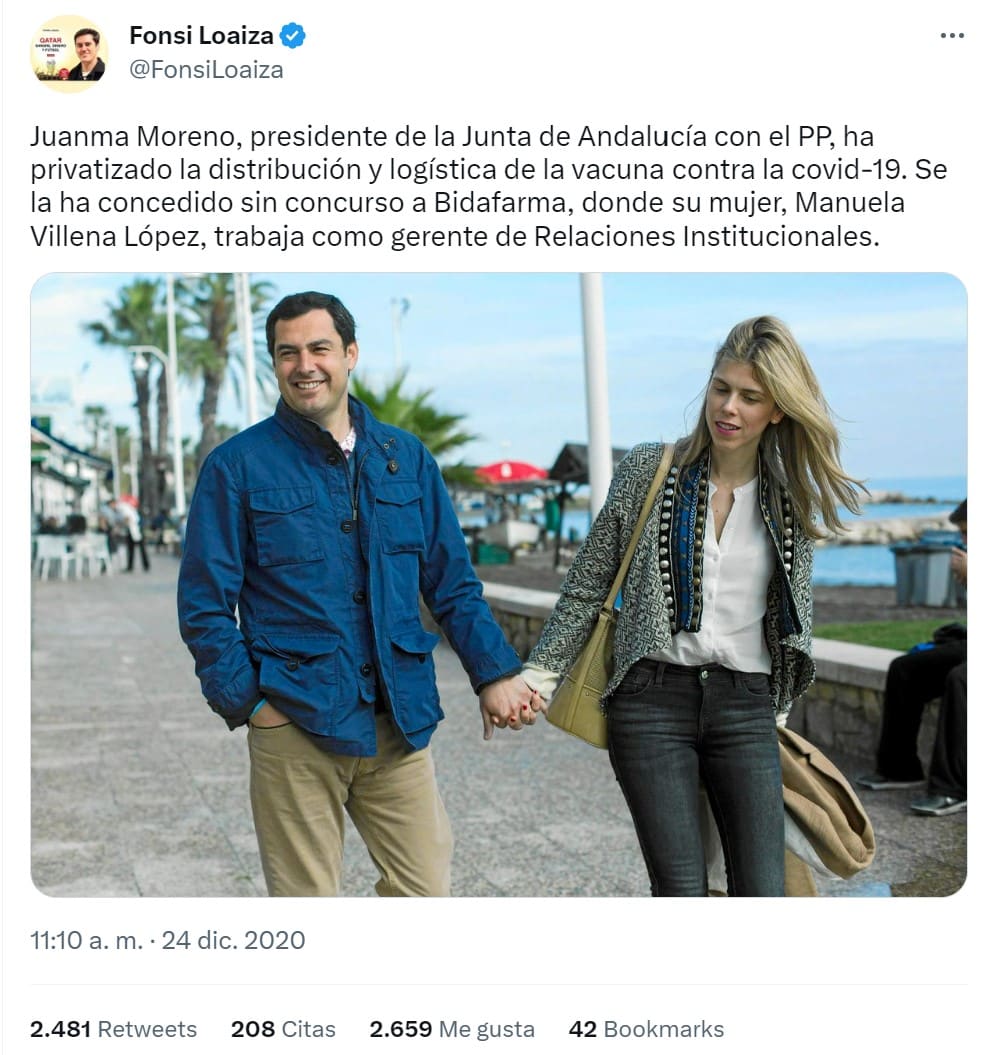Screen dimensions: 995x1055
Task: View the 208 Citas quote tweets
Action: (x=283, y=1029)
